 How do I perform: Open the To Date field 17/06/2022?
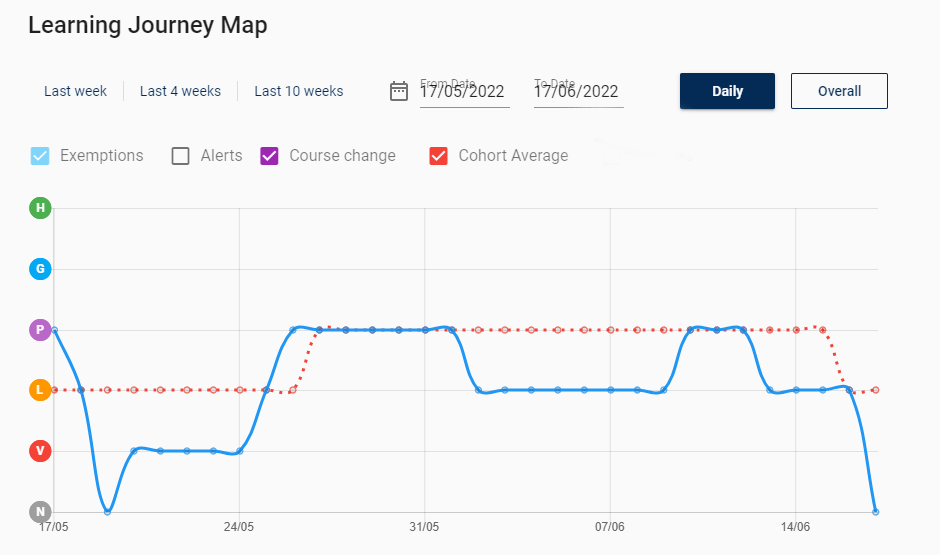click(x=578, y=92)
